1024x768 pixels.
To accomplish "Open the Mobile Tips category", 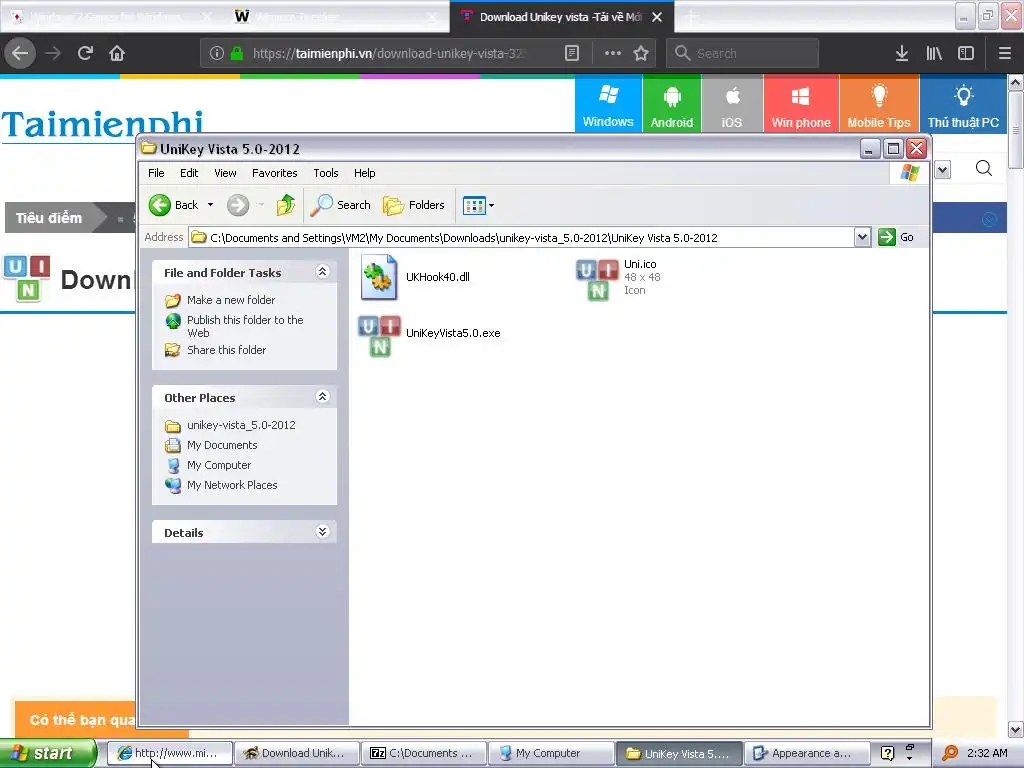I will pyautogui.click(x=879, y=104).
